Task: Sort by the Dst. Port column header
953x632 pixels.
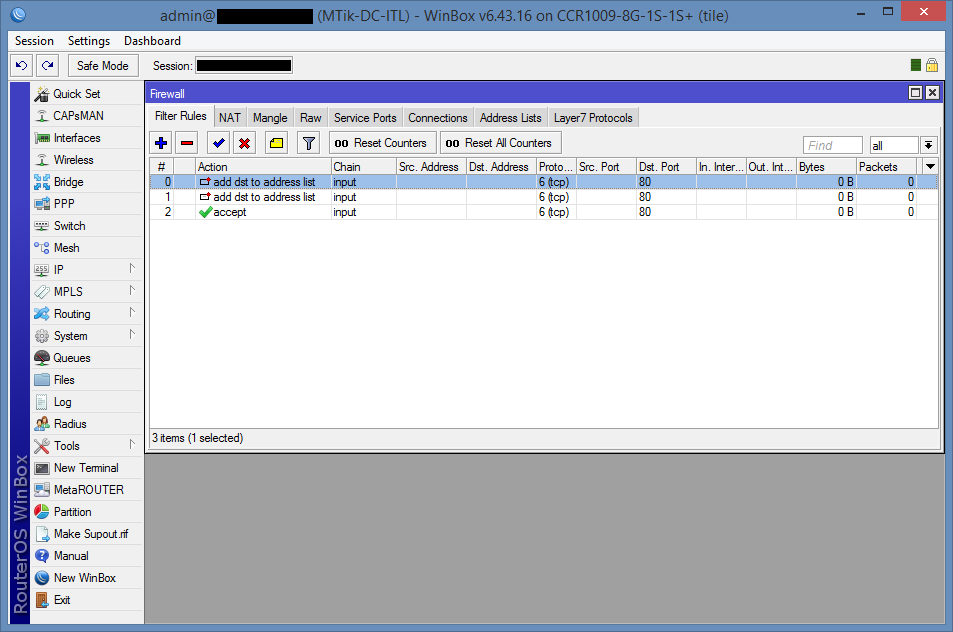Action: pyautogui.click(x=666, y=167)
